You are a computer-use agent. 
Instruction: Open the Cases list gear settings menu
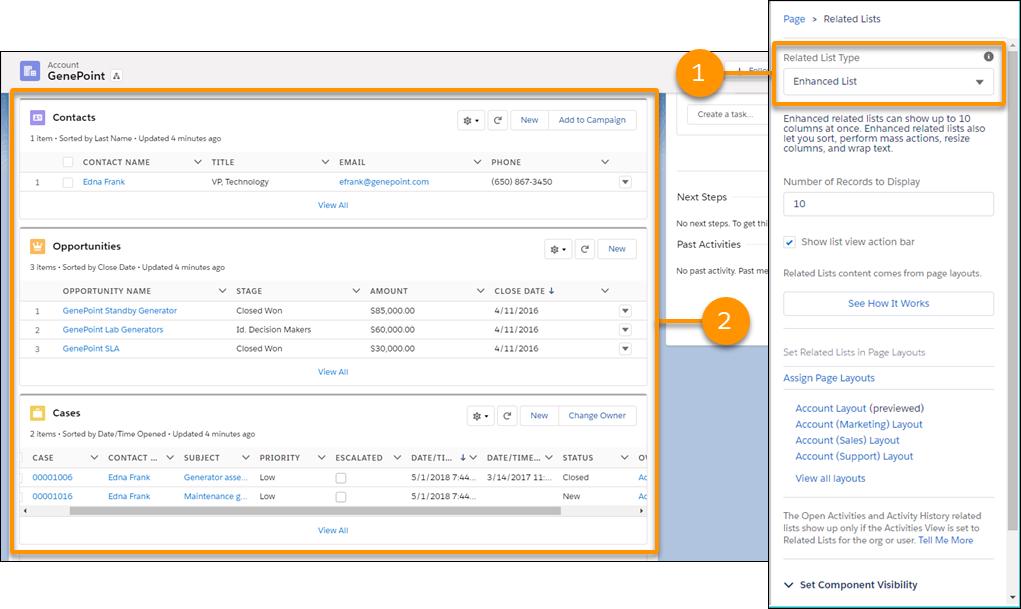click(x=480, y=416)
